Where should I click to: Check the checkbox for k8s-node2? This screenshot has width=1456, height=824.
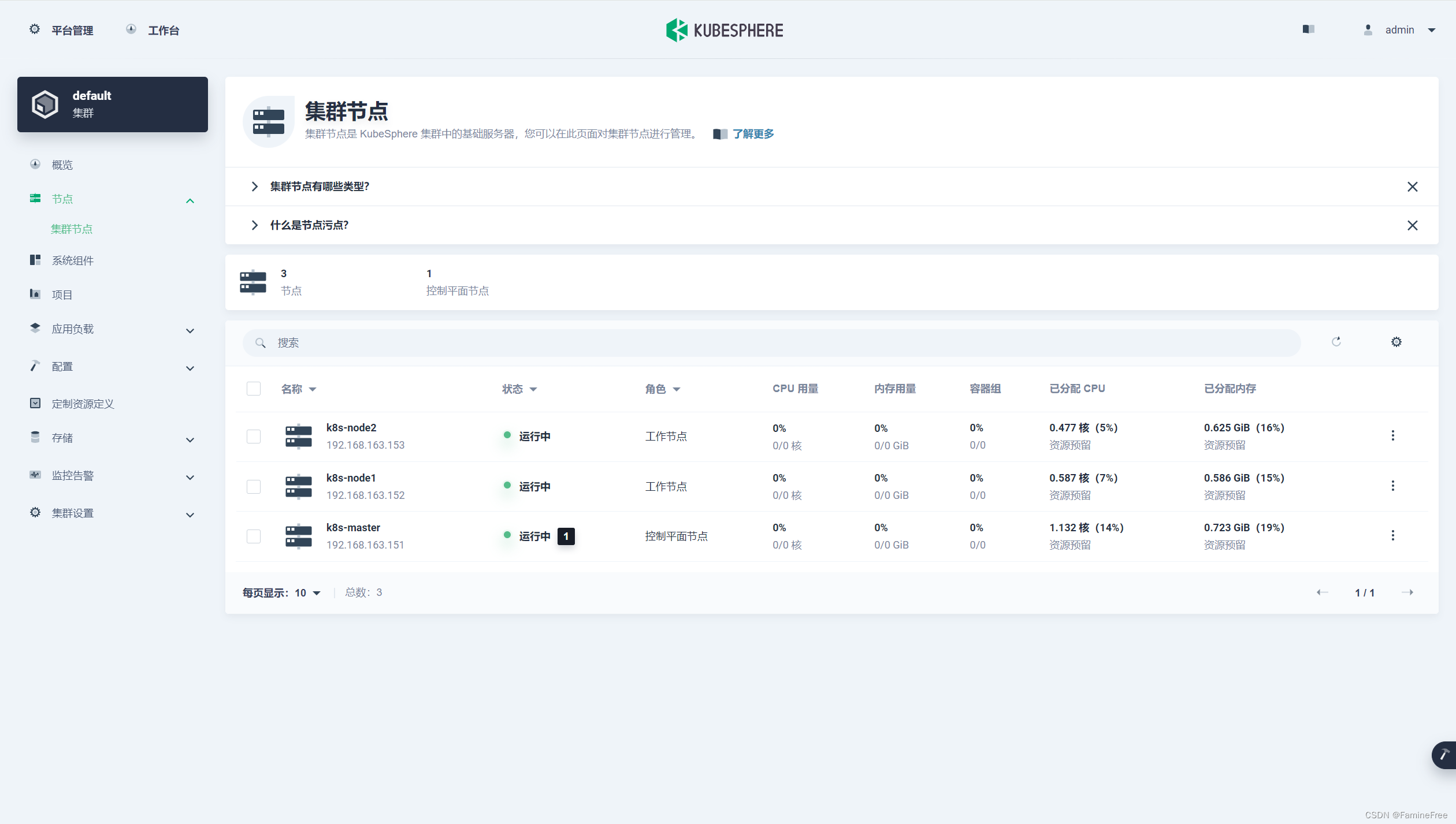coord(254,436)
